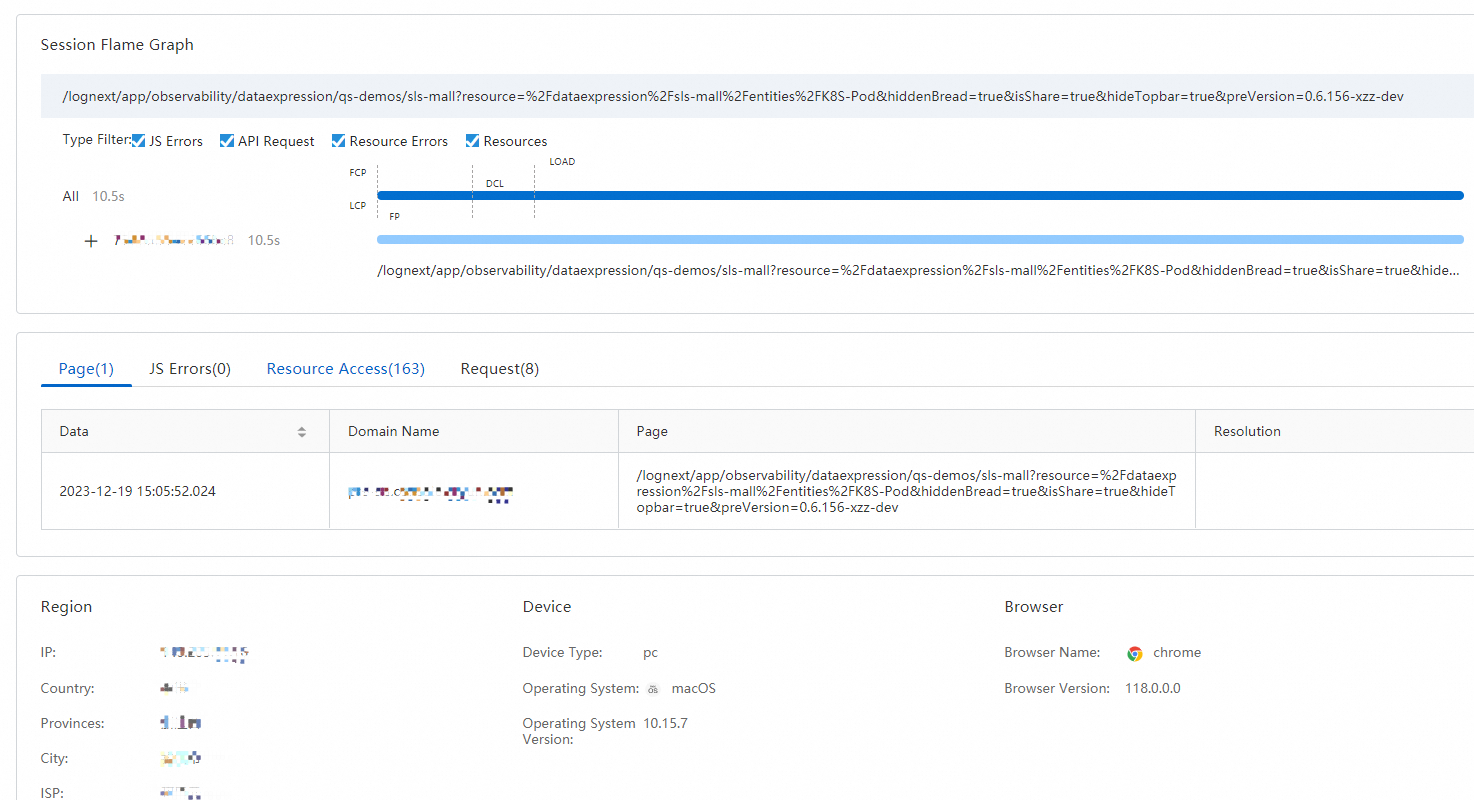The width and height of the screenshot is (1474, 800).
Task: Click the Device section heading
Action: [547, 607]
